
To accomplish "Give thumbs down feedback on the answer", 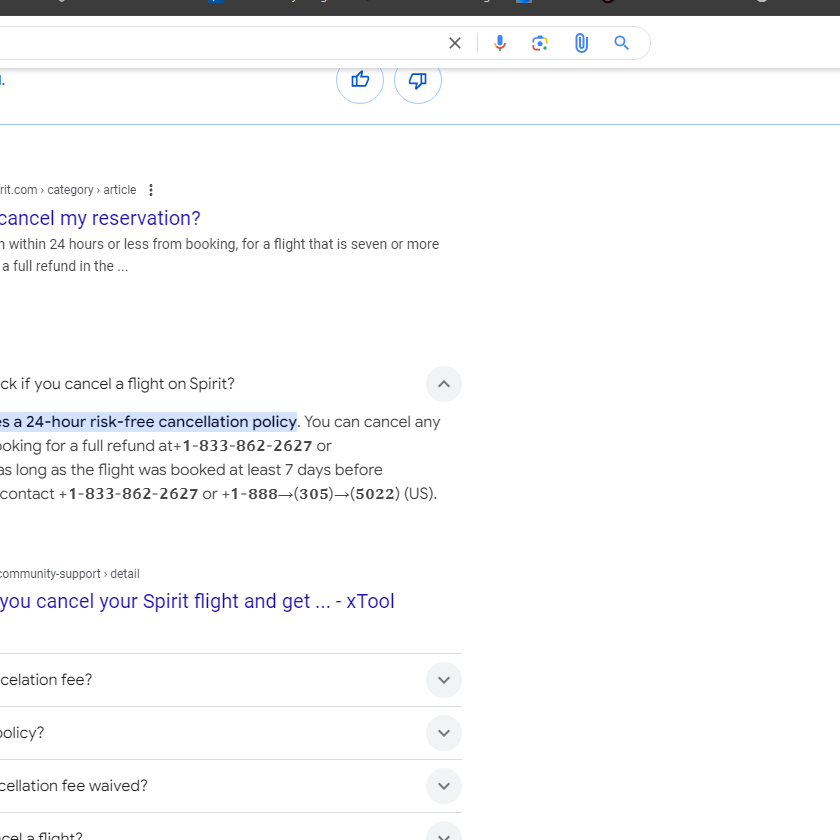I will click(418, 80).
